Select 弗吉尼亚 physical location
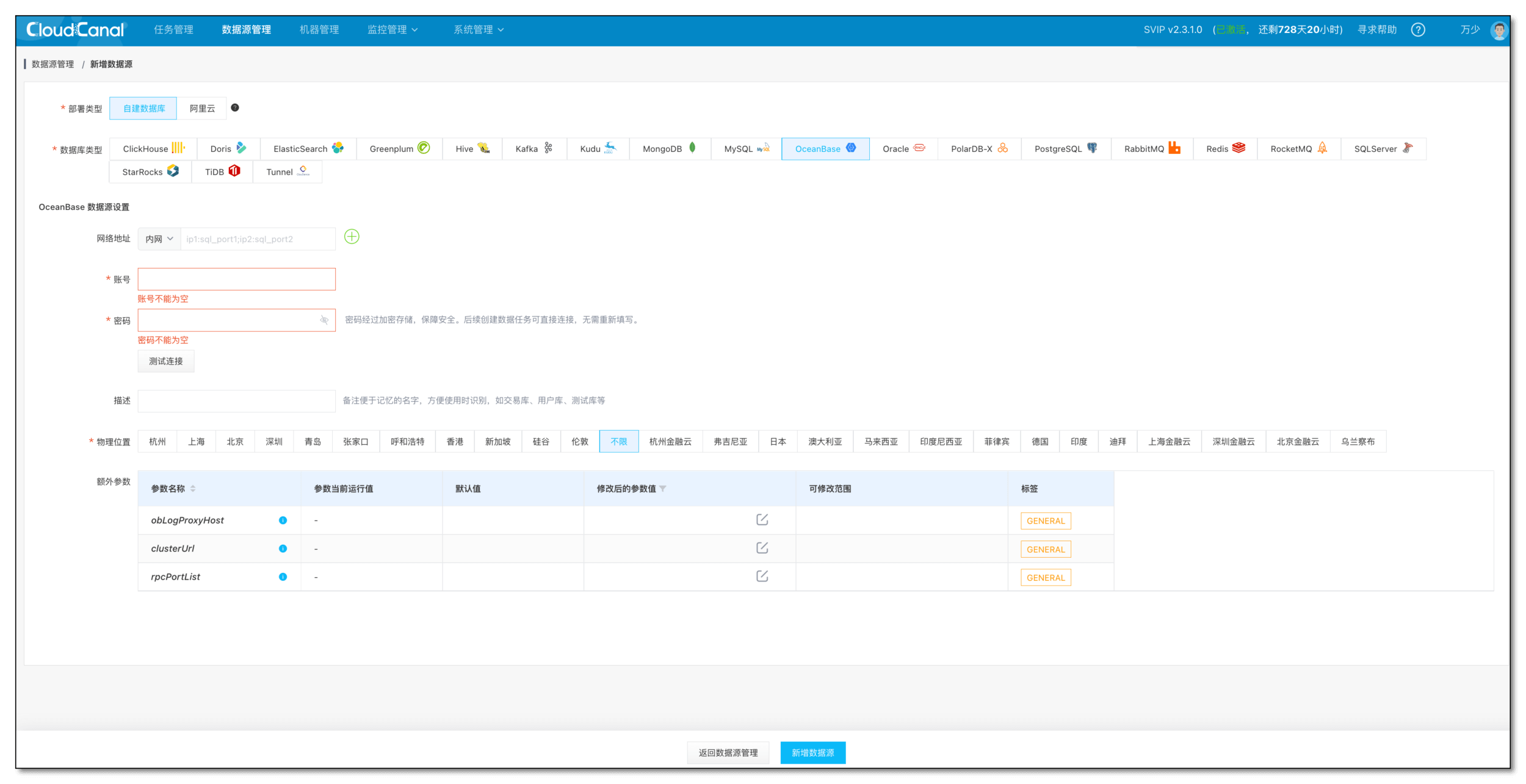Viewport: 1526px width, 784px height. tap(731, 441)
